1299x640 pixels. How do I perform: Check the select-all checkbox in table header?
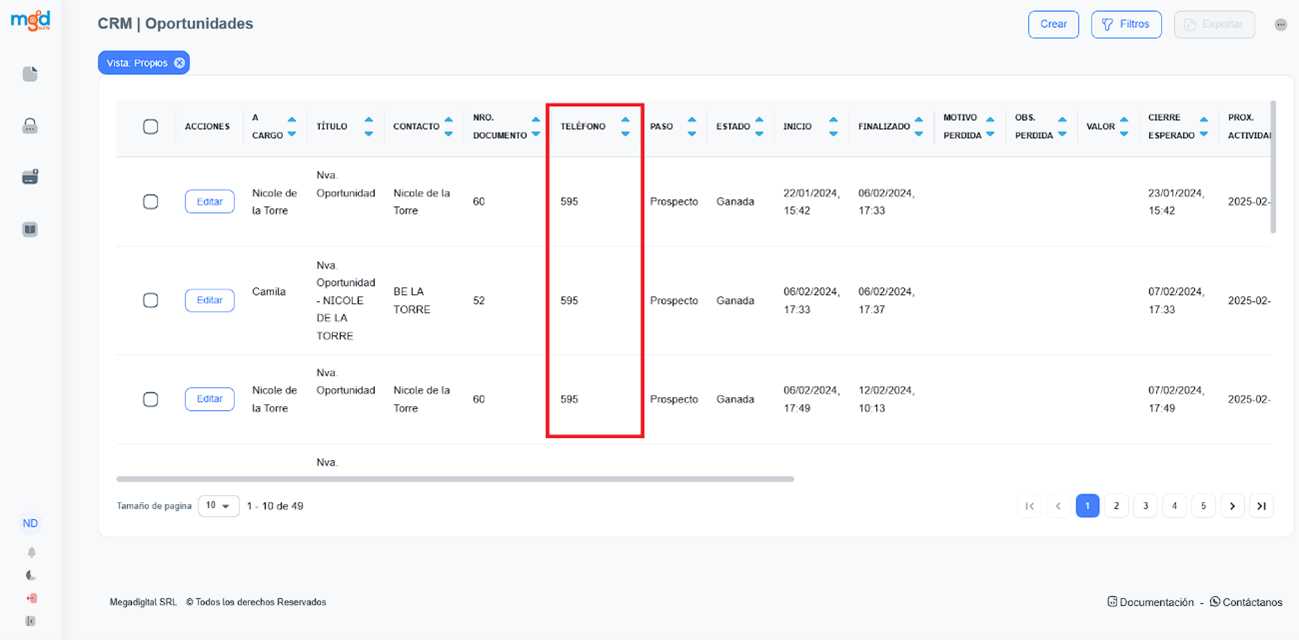(x=151, y=127)
